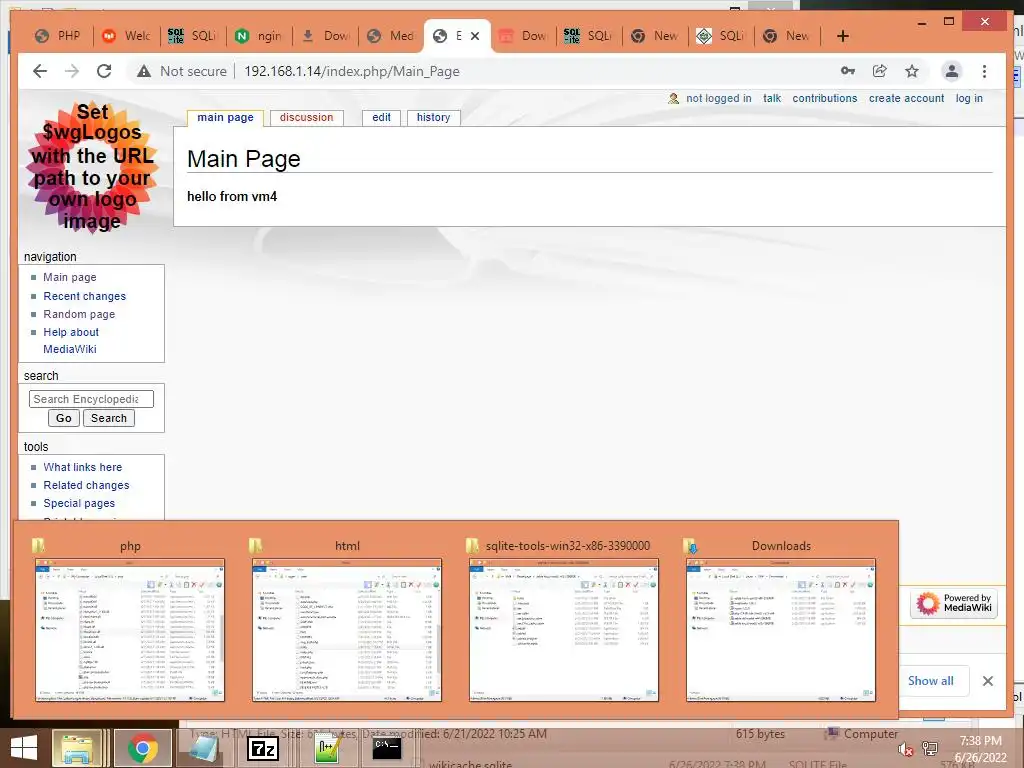1024x768 pixels.
Task: Open Notepad++ from the taskbar
Action: click(327, 748)
